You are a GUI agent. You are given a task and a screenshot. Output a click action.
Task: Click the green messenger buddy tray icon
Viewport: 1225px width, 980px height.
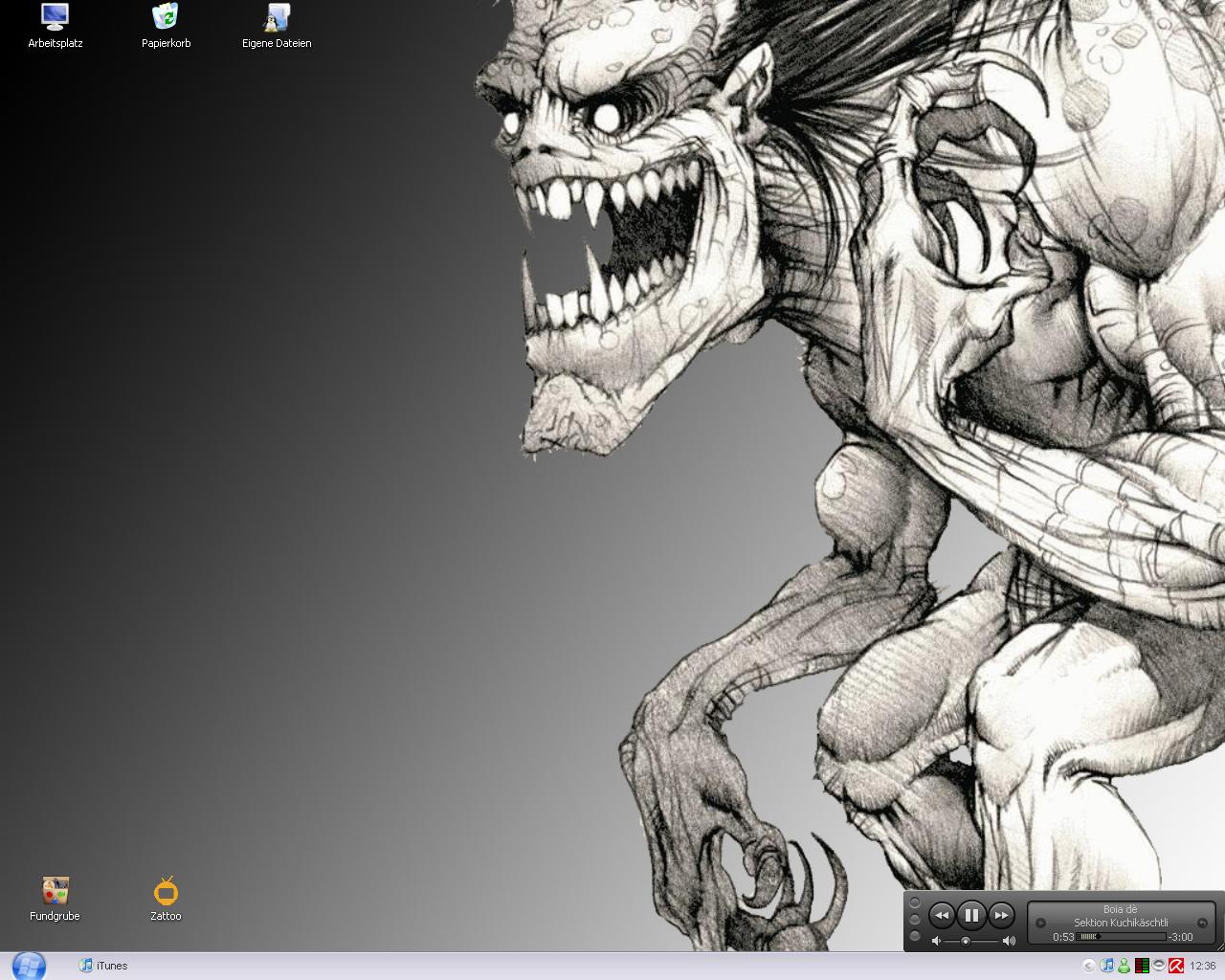[x=1124, y=966]
